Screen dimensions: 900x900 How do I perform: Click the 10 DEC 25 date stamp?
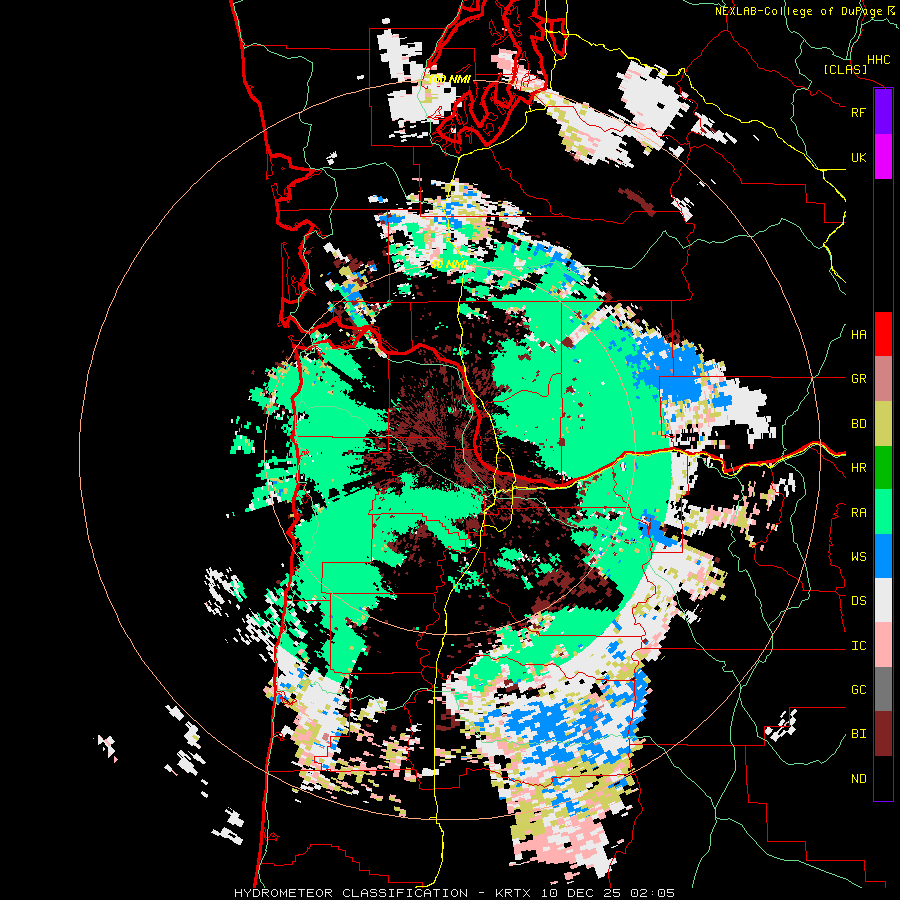click(579, 893)
